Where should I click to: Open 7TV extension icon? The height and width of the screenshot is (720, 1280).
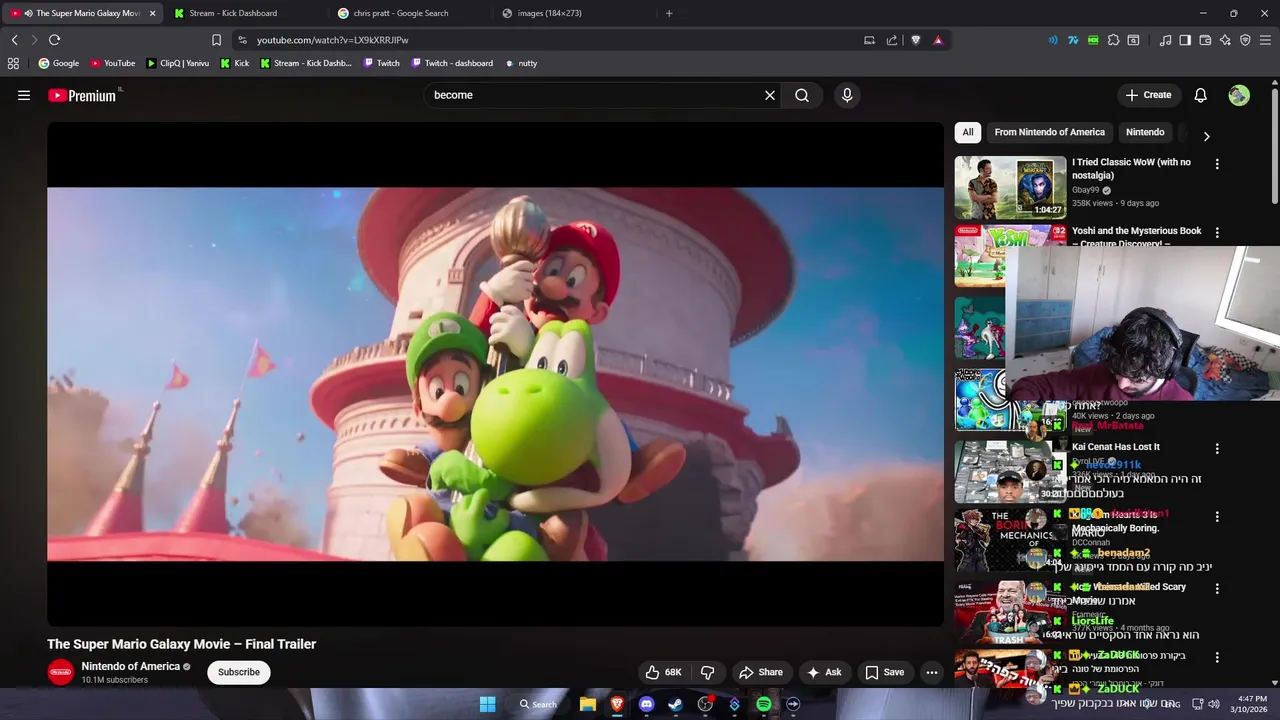(x=1073, y=40)
